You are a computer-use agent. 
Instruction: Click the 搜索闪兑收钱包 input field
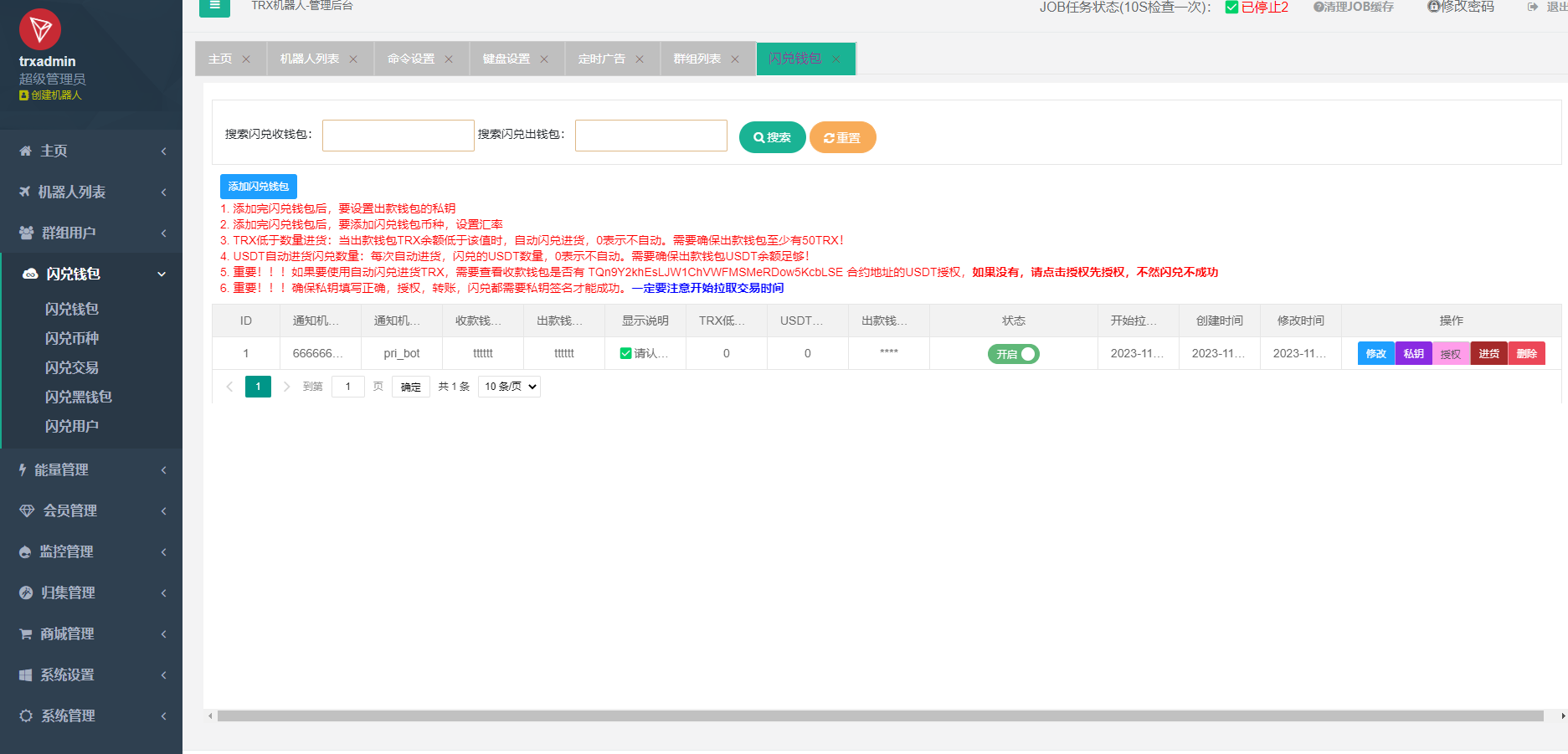tap(398, 136)
